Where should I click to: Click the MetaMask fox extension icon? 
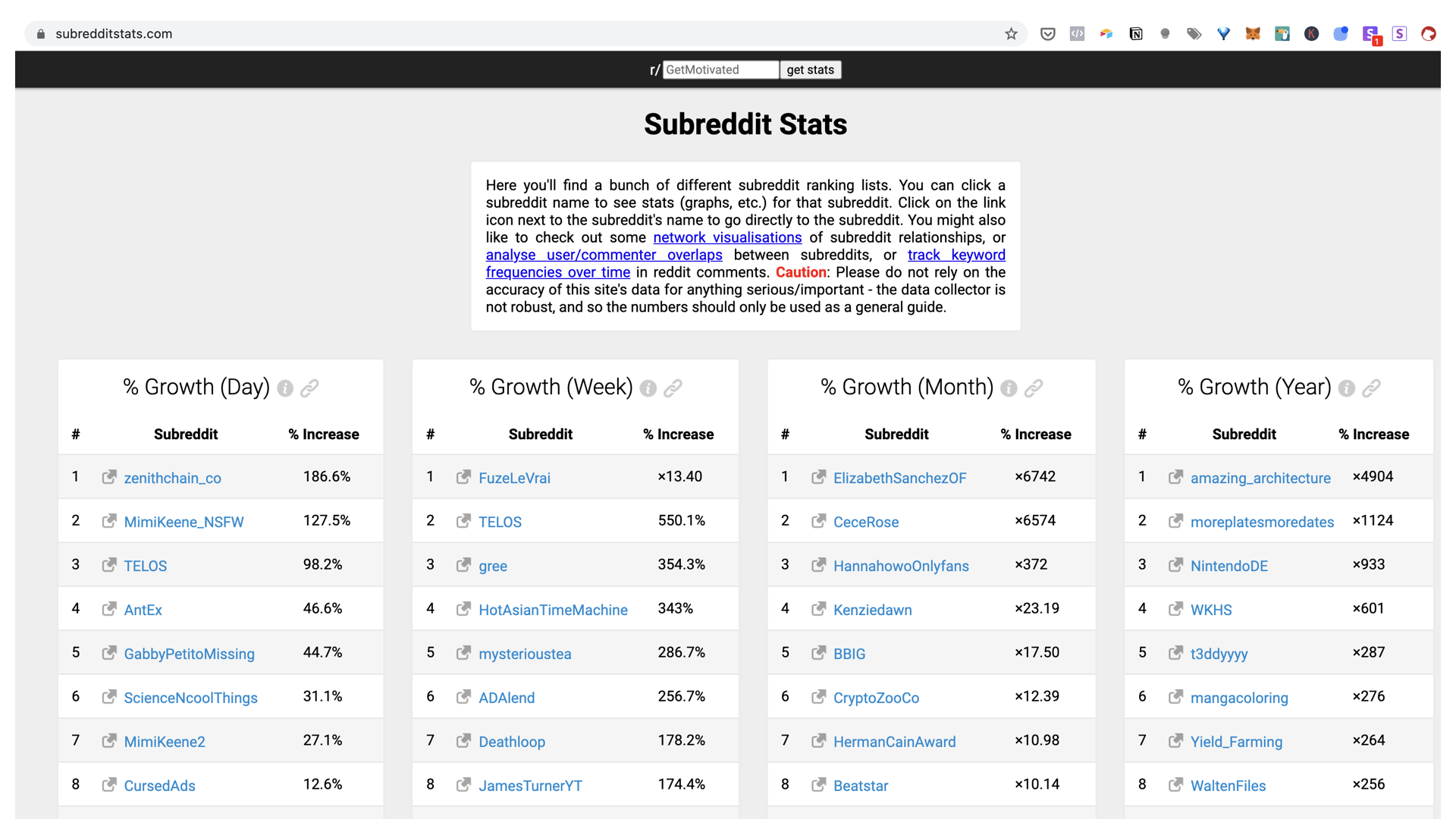click(1253, 33)
